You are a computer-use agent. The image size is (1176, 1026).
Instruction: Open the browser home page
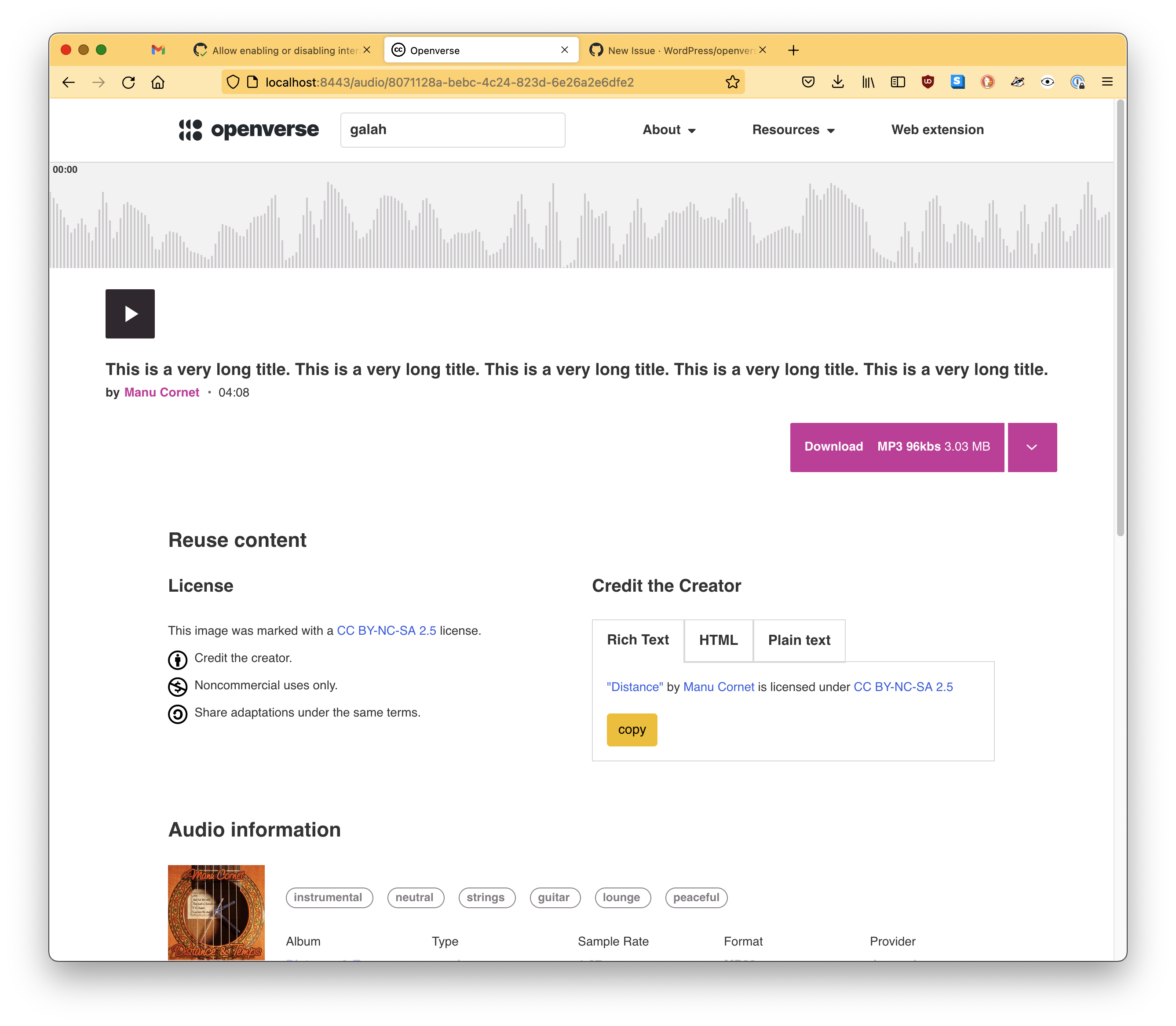158,83
